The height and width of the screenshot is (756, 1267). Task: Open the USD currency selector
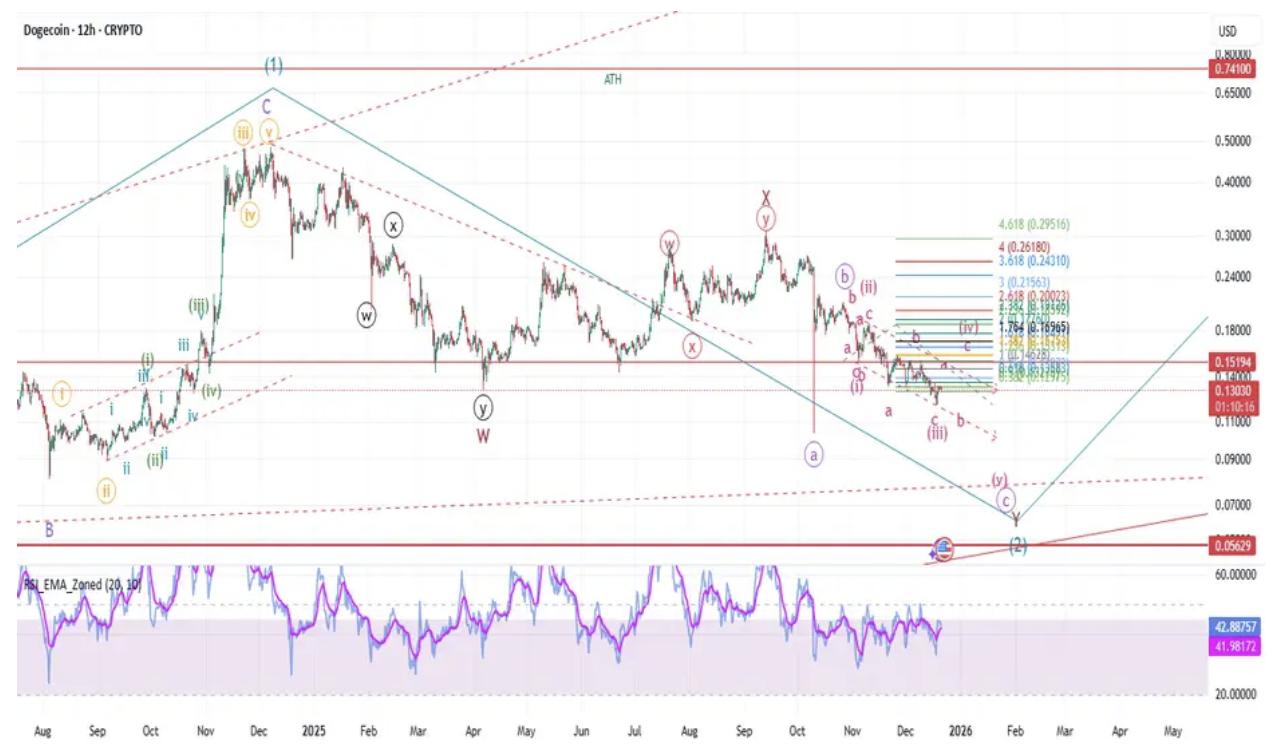[x=1227, y=30]
